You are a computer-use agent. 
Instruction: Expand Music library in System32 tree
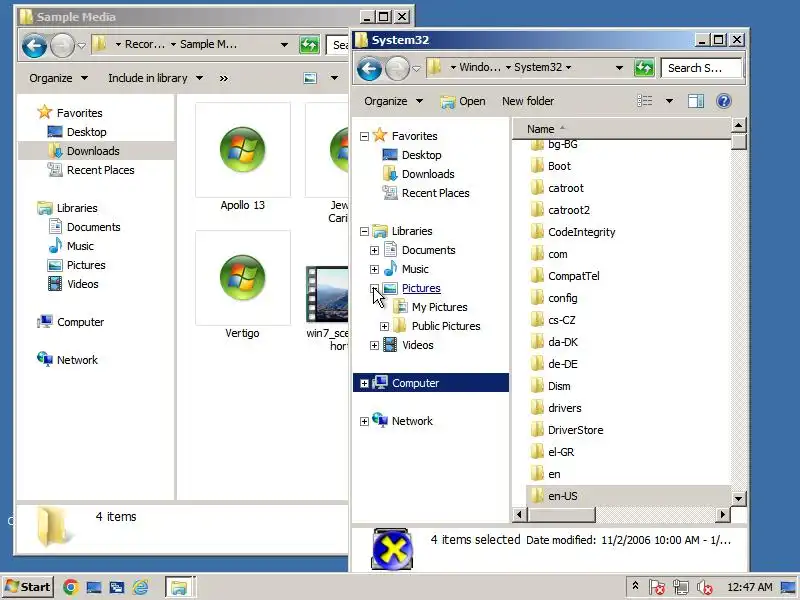[374, 269]
